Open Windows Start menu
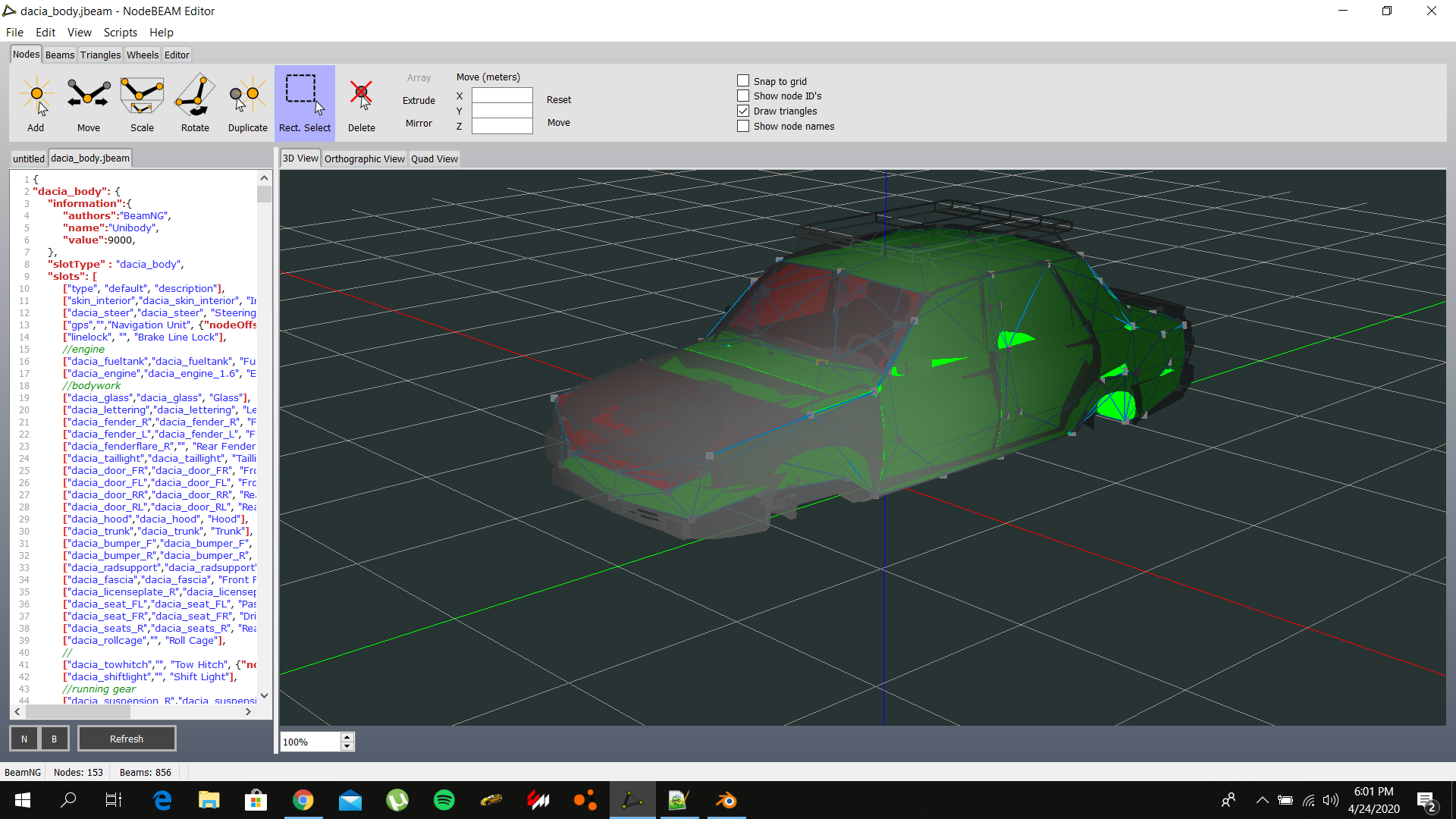The height and width of the screenshot is (819, 1456). (x=23, y=800)
